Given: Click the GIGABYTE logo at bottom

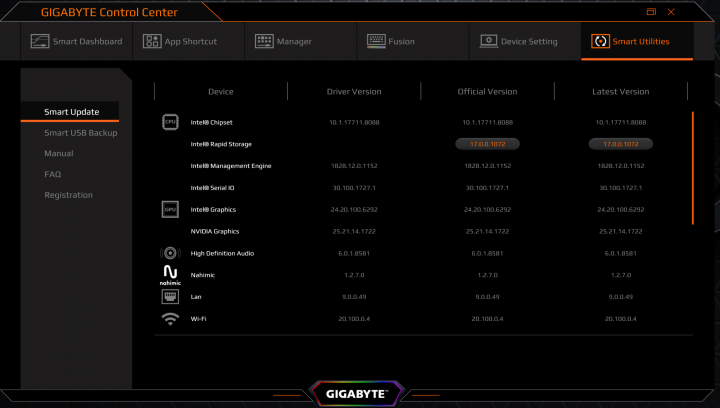Looking at the screenshot, I should coord(356,393).
